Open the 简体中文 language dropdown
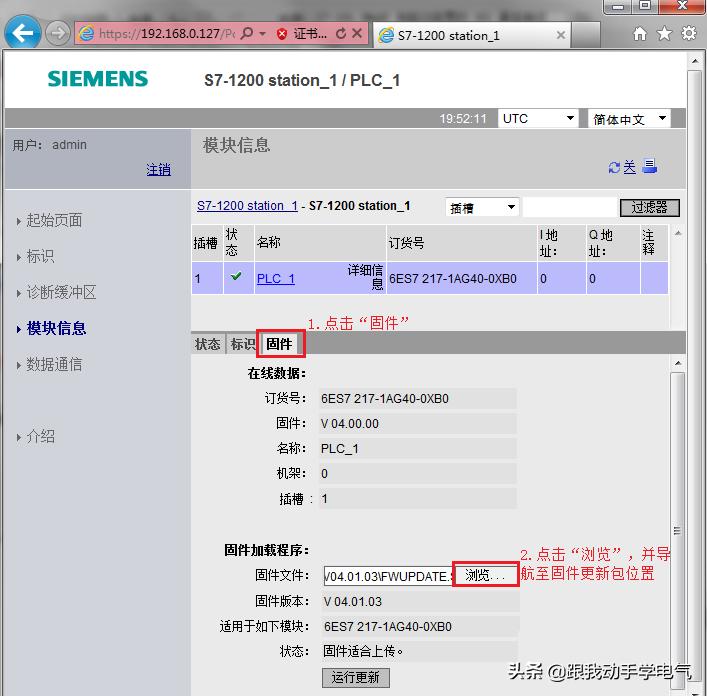707x696 pixels. point(629,119)
